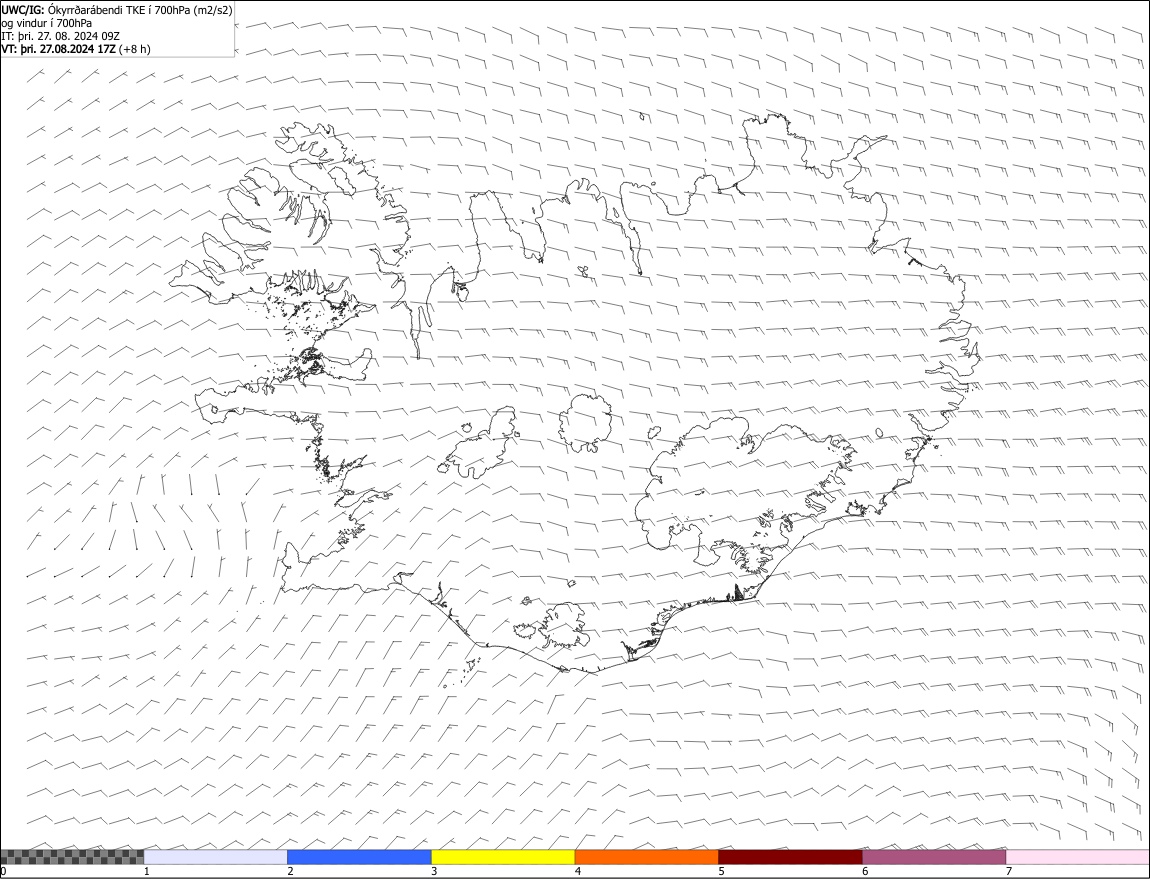The image size is (1150, 879).
Task: Click the yellow 3–4 legend swatch
Action: click(x=503, y=856)
